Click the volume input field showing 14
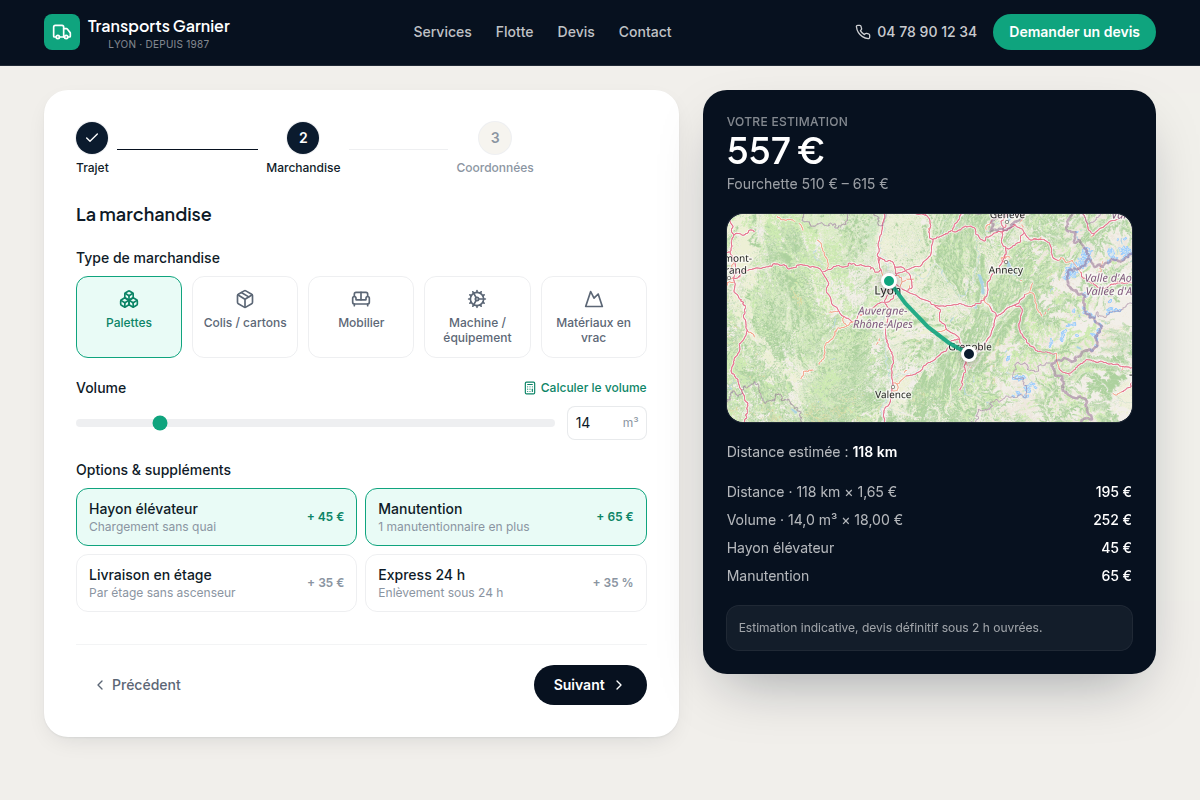Viewport: 1200px width, 800px height. (x=607, y=423)
